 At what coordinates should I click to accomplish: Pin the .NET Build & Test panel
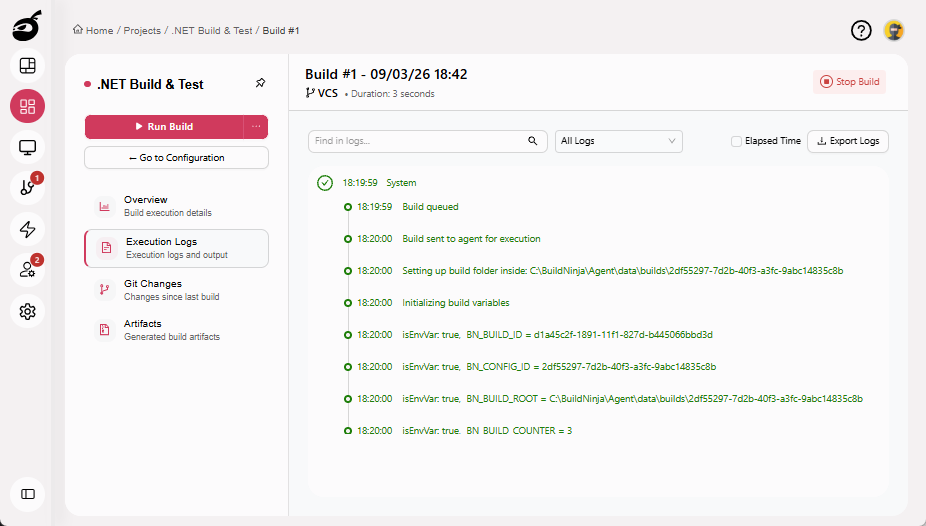click(x=261, y=83)
